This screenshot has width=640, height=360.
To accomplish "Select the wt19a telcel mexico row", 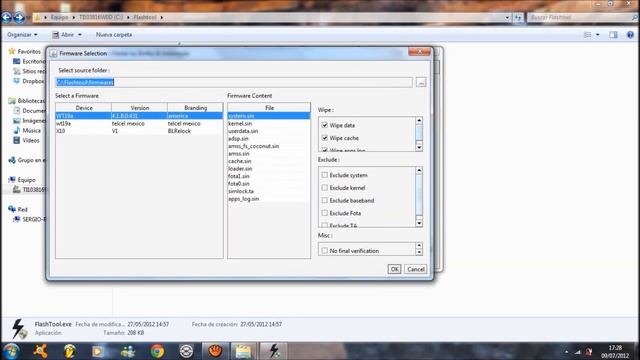I will [139, 123].
